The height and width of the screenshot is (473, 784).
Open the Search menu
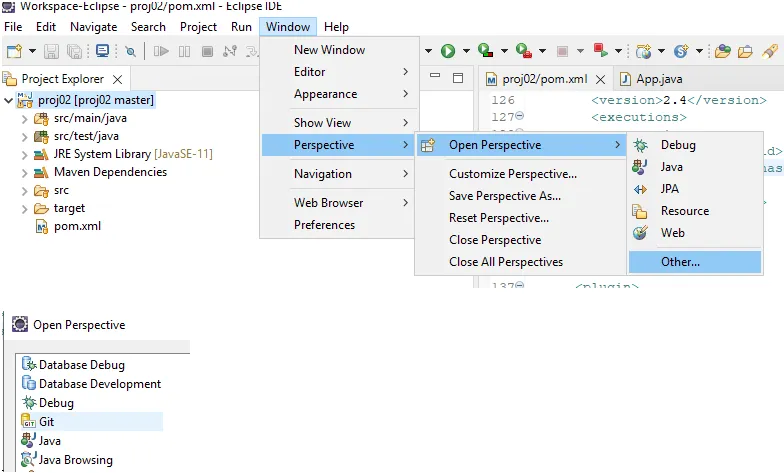(148, 27)
